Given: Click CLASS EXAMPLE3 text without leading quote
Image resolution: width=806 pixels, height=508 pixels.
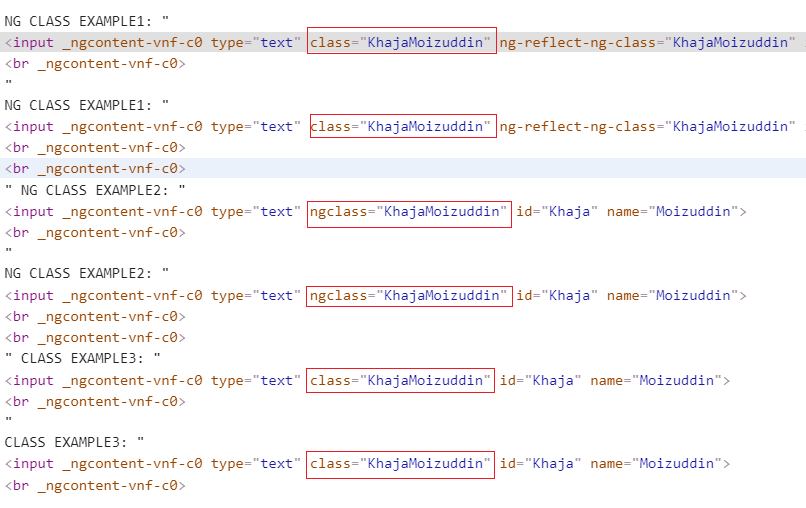Looking at the screenshot, I should coord(74,442).
